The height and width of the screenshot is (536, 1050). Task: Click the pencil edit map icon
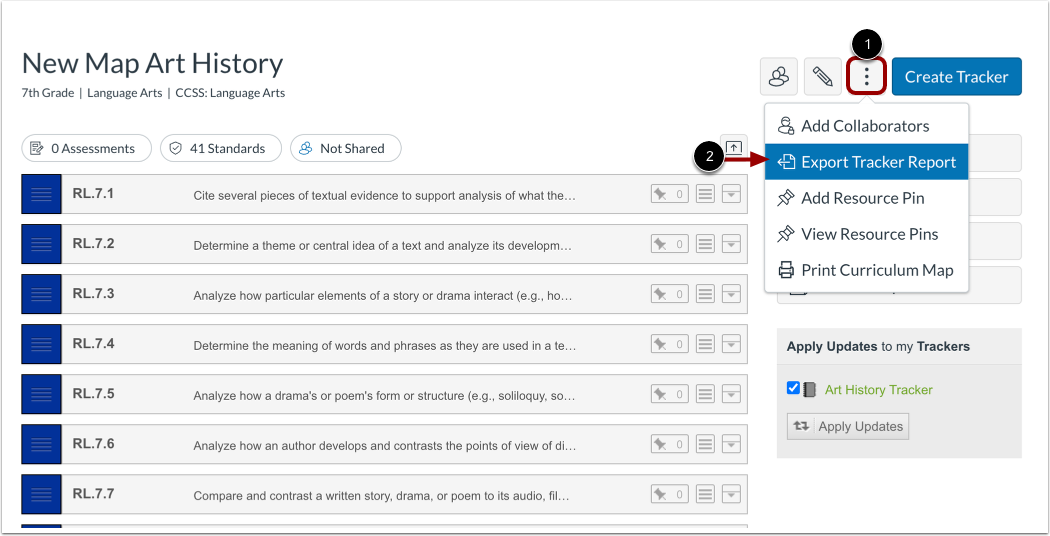pos(822,76)
